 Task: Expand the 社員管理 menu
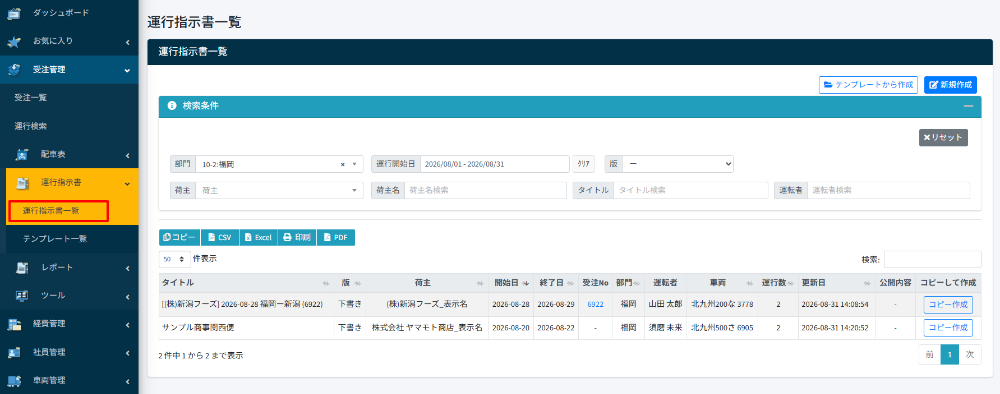[69, 352]
